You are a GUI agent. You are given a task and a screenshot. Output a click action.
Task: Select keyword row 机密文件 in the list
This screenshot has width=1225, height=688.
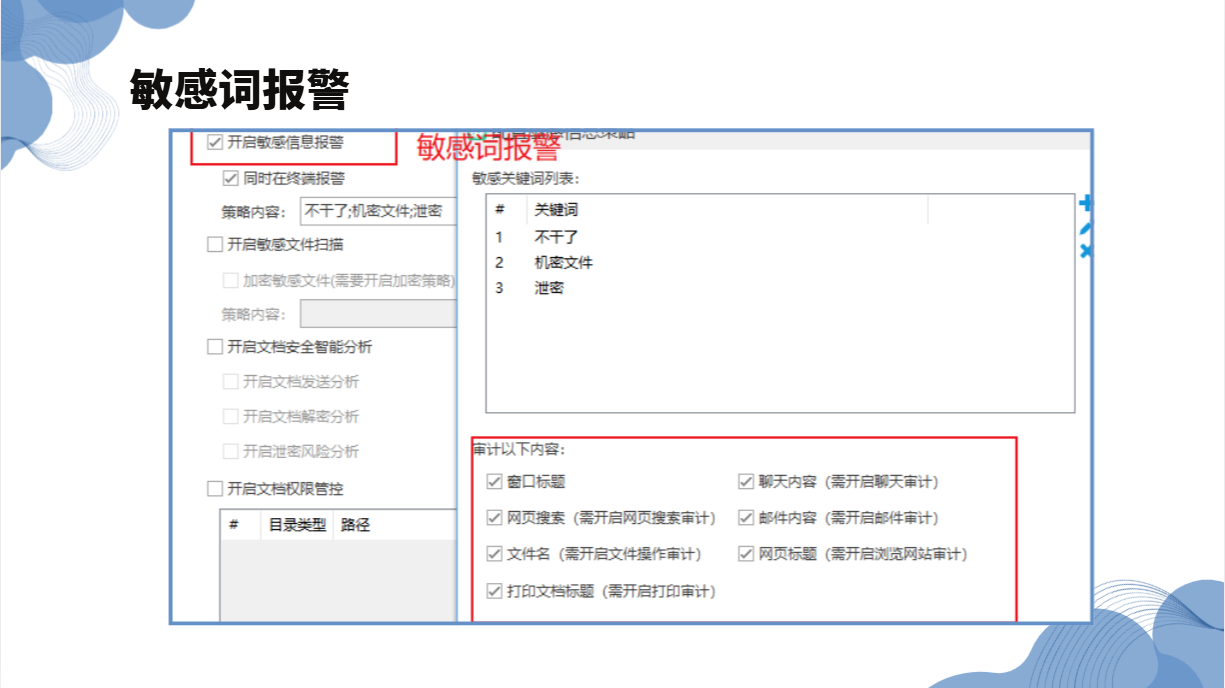tap(563, 262)
